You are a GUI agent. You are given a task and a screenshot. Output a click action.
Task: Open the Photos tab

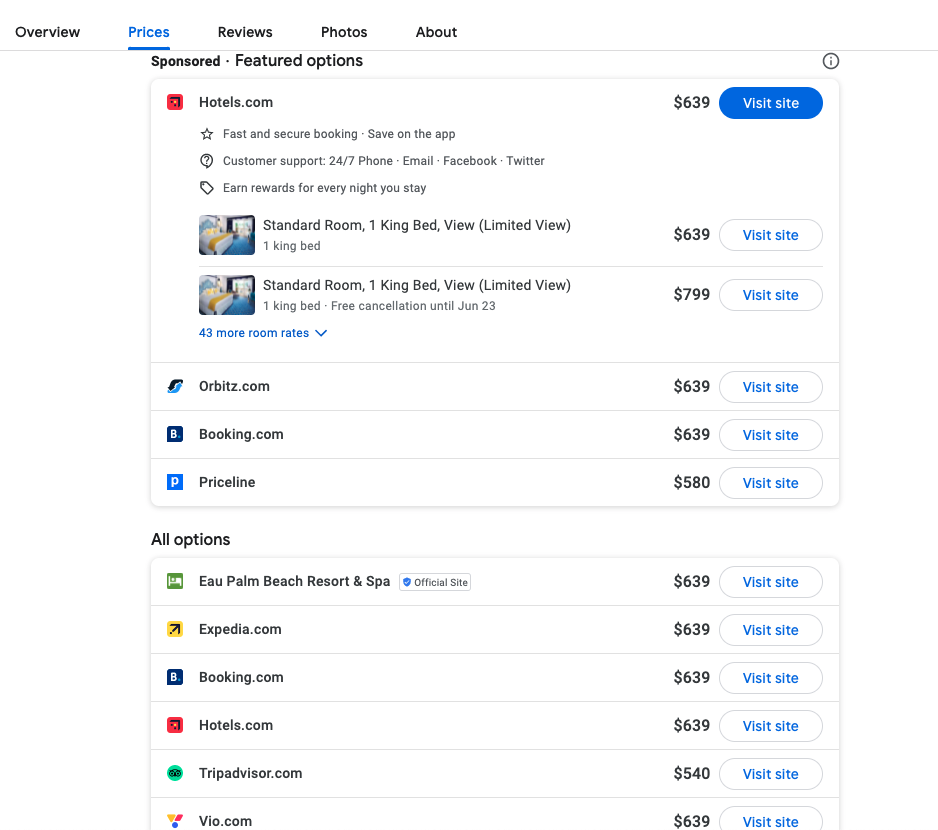[x=344, y=32]
